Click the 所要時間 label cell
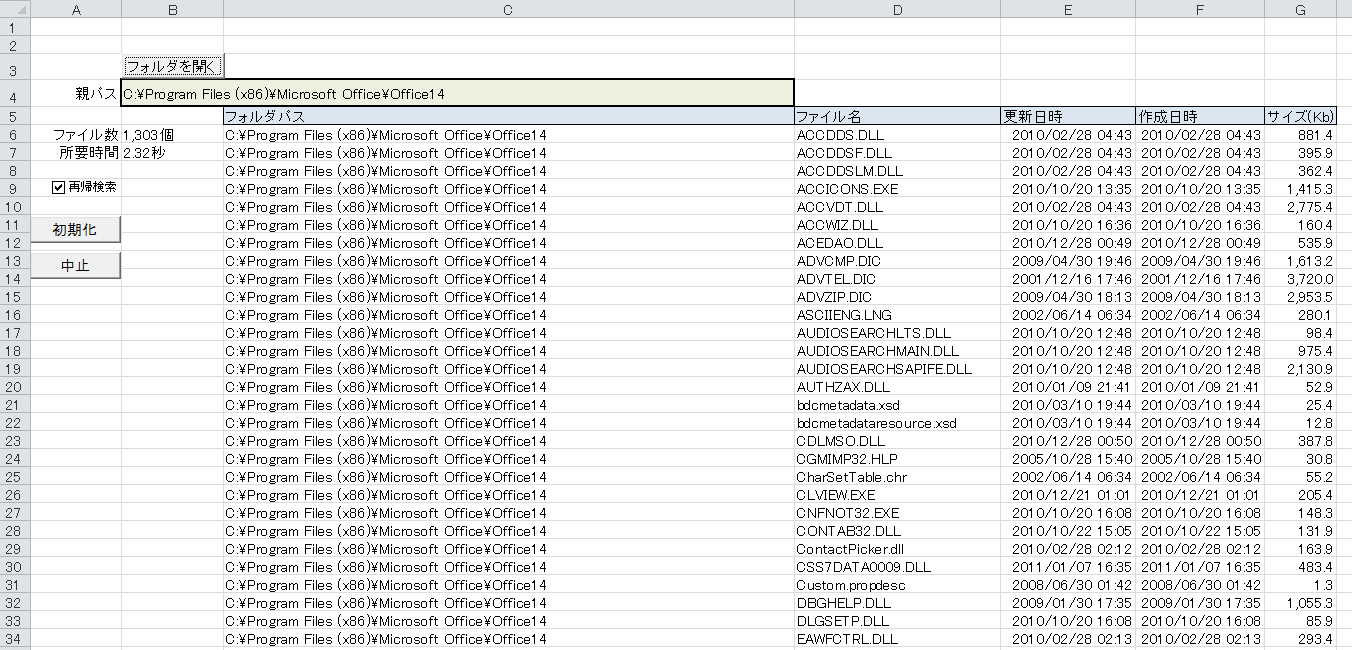The image size is (1352, 650). click(x=76, y=152)
